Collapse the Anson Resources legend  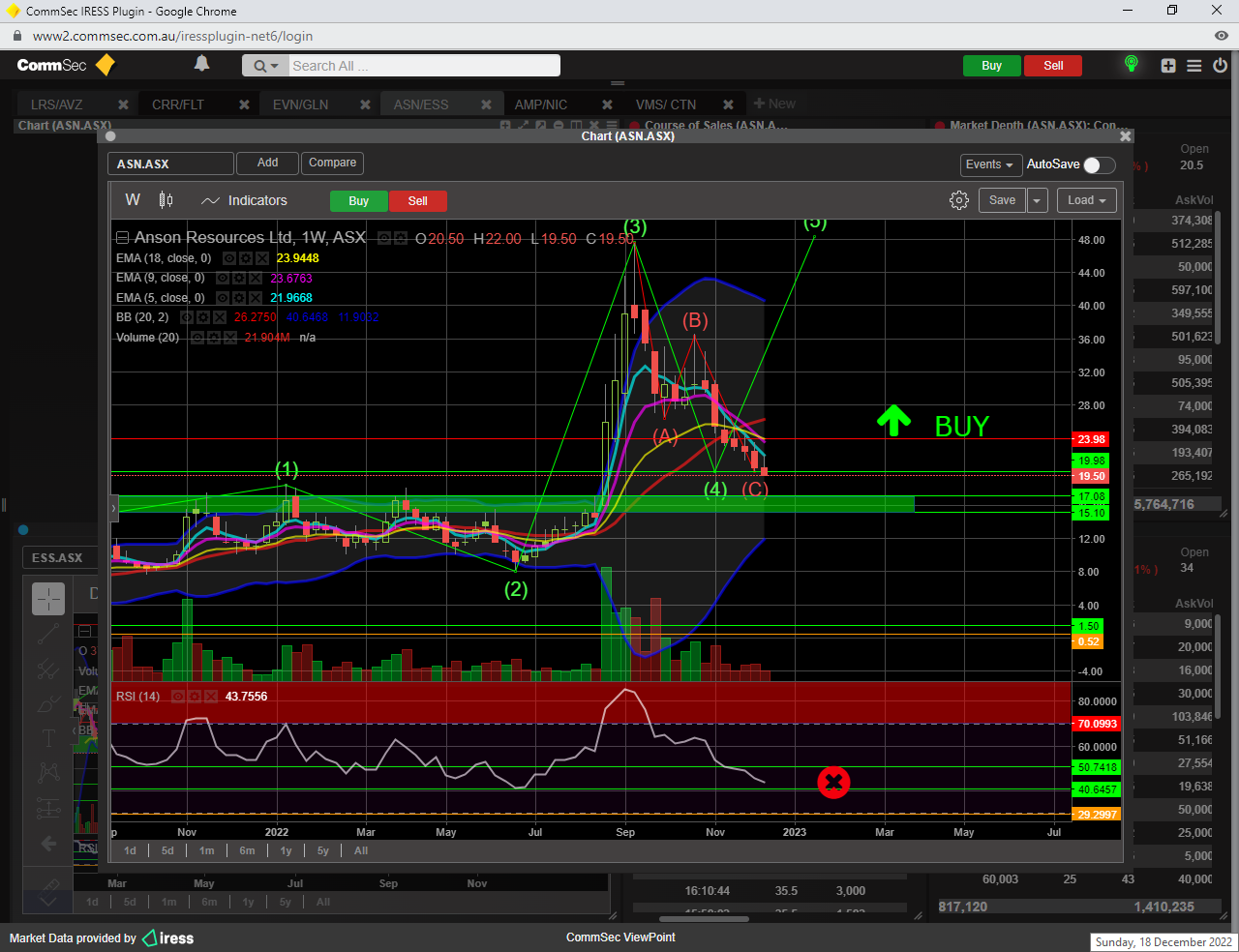[122, 238]
